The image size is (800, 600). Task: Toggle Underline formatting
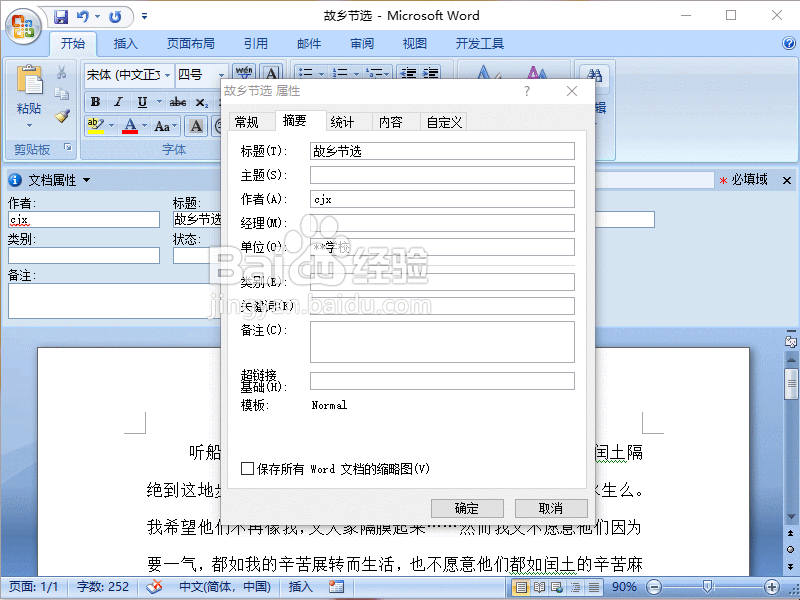(x=142, y=102)
